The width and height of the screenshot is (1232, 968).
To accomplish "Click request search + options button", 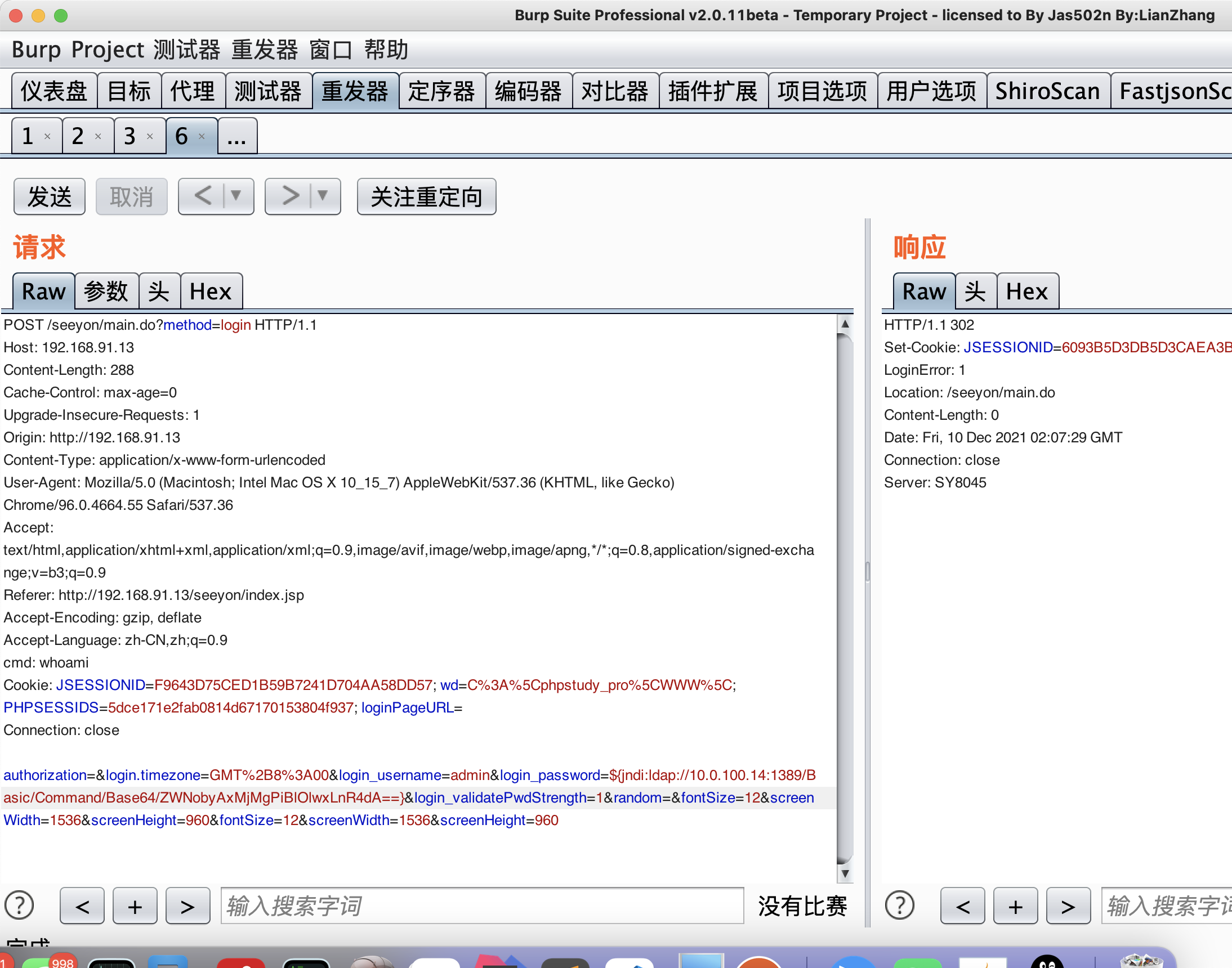I will tap(135, 906).
